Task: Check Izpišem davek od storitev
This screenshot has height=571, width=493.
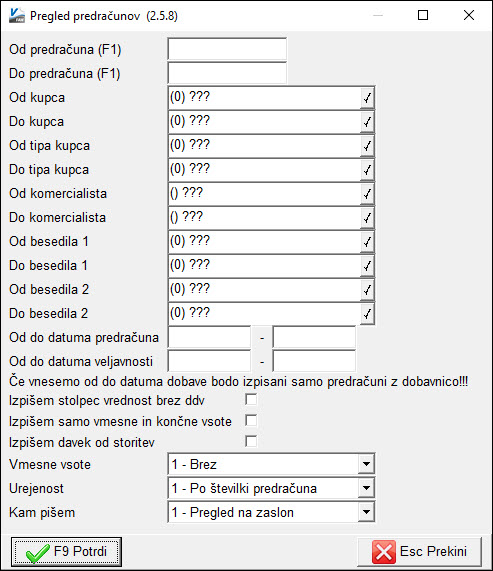Action: click(x=251, y=441)
